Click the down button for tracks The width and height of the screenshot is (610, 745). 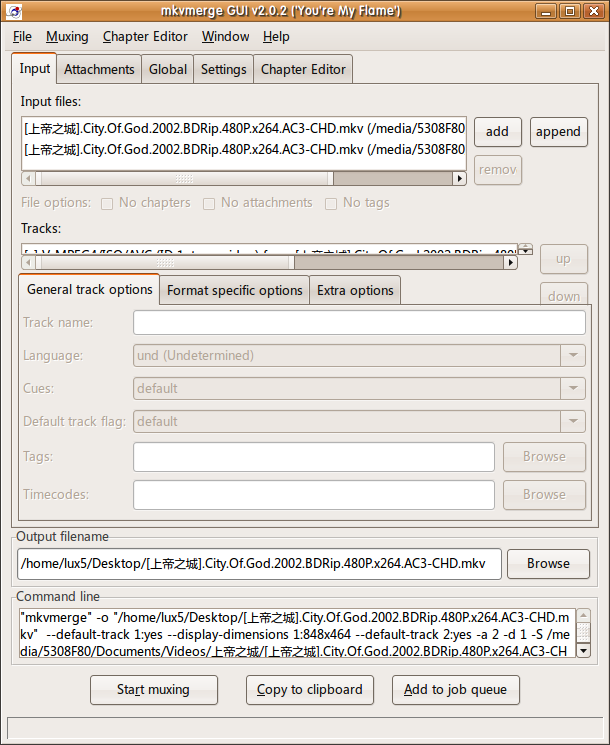[563, 294]
